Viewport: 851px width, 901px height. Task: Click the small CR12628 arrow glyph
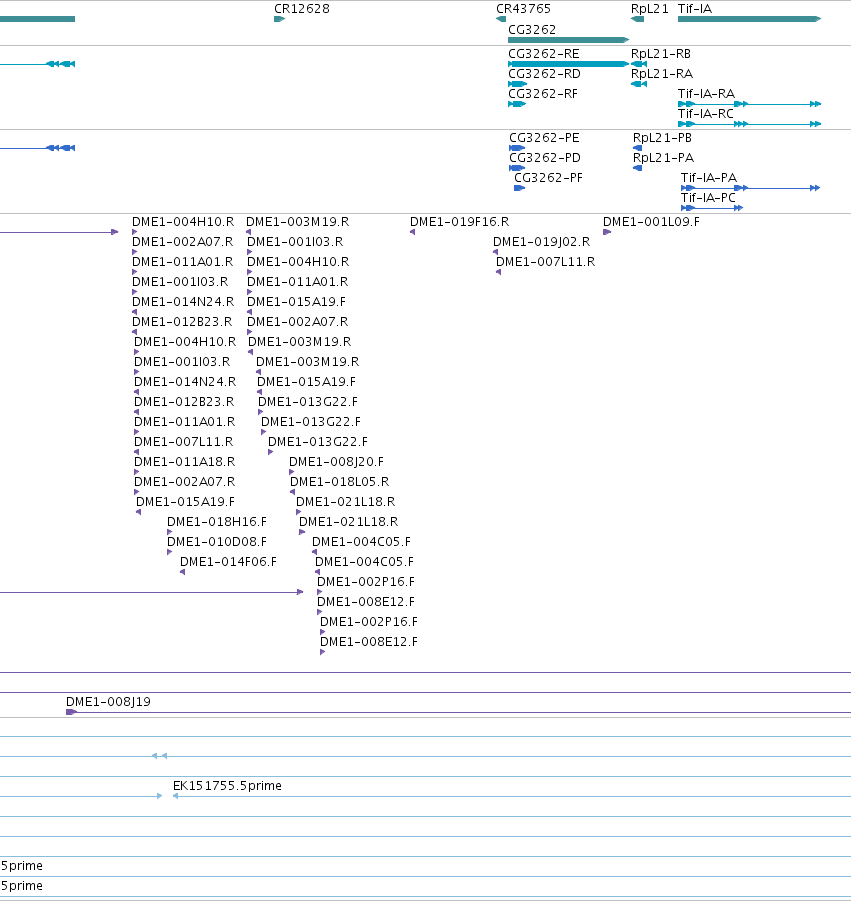click(279, 19)
